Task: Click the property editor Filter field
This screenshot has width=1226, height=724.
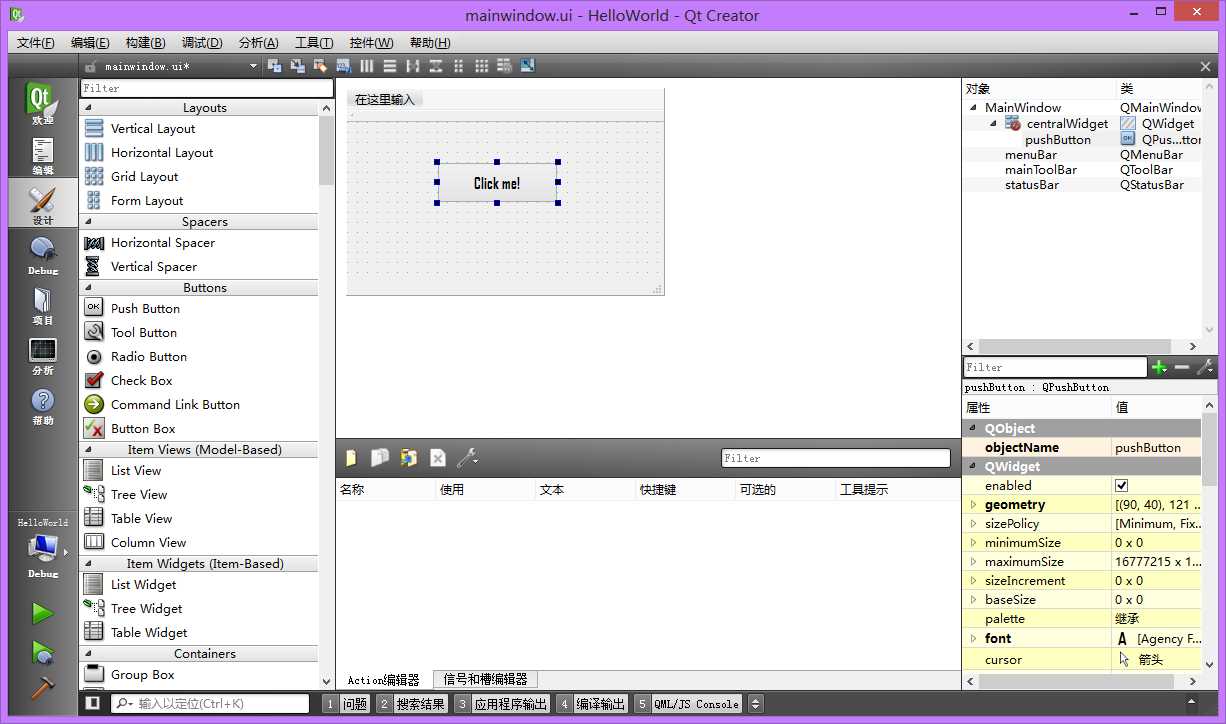Action: coord(1055,367)
